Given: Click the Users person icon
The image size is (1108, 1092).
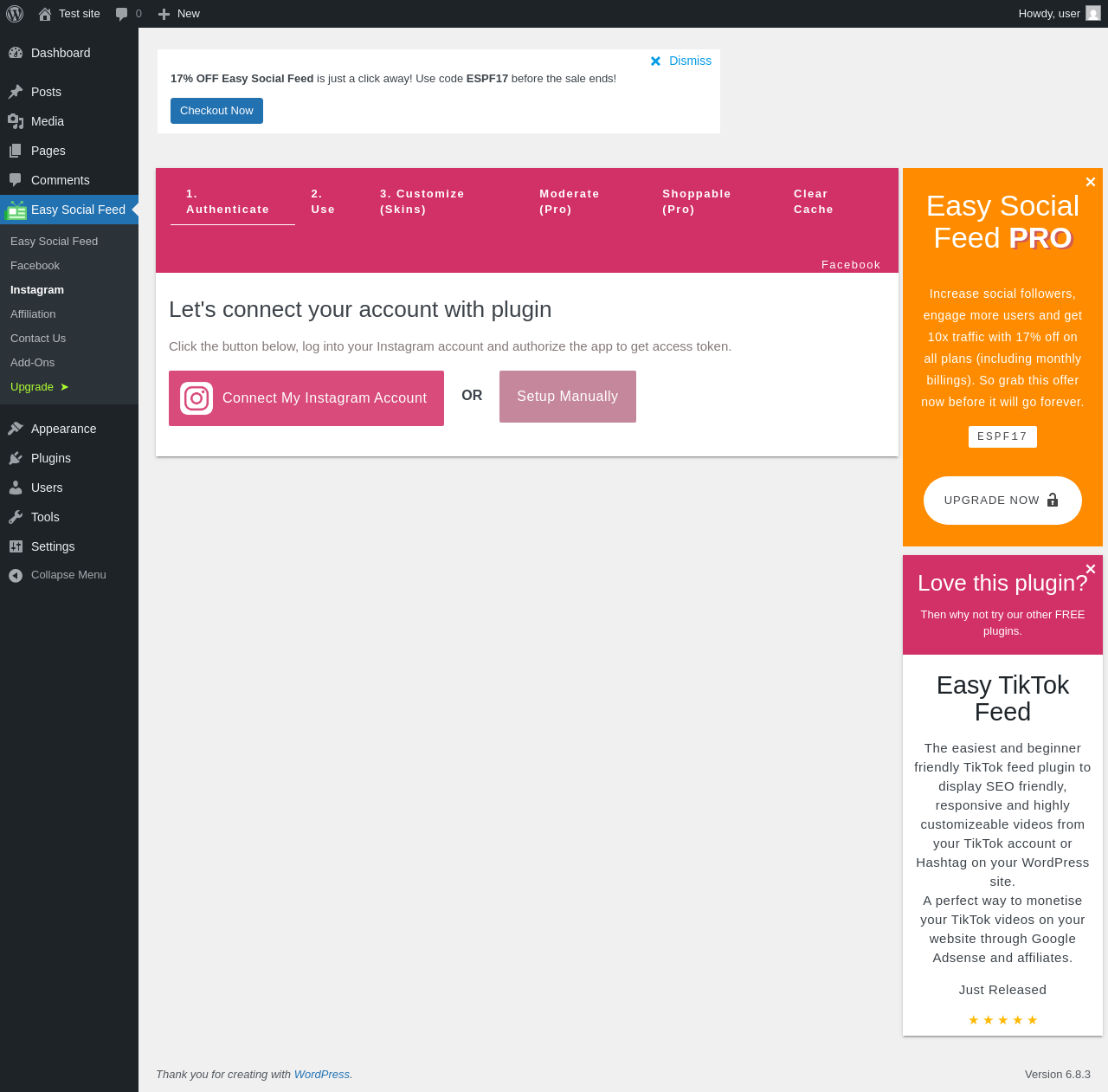Looking at the screenshot, I should [16, 488].
